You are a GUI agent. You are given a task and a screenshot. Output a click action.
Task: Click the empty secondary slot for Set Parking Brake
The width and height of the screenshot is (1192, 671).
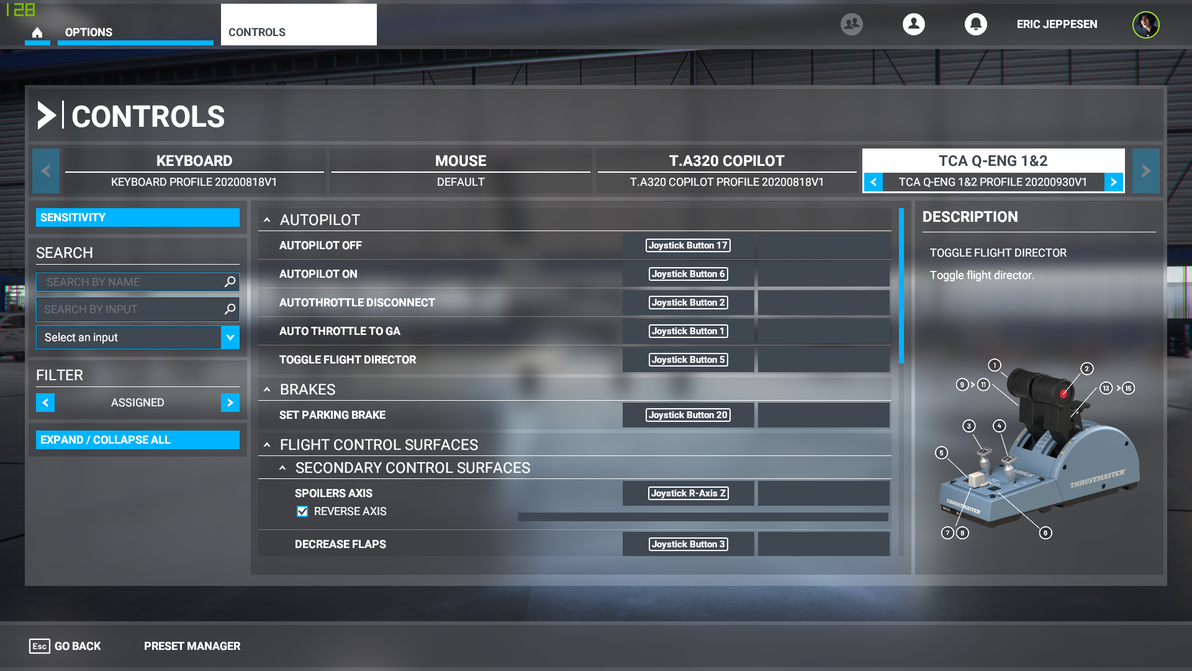[x=823, y=415]
